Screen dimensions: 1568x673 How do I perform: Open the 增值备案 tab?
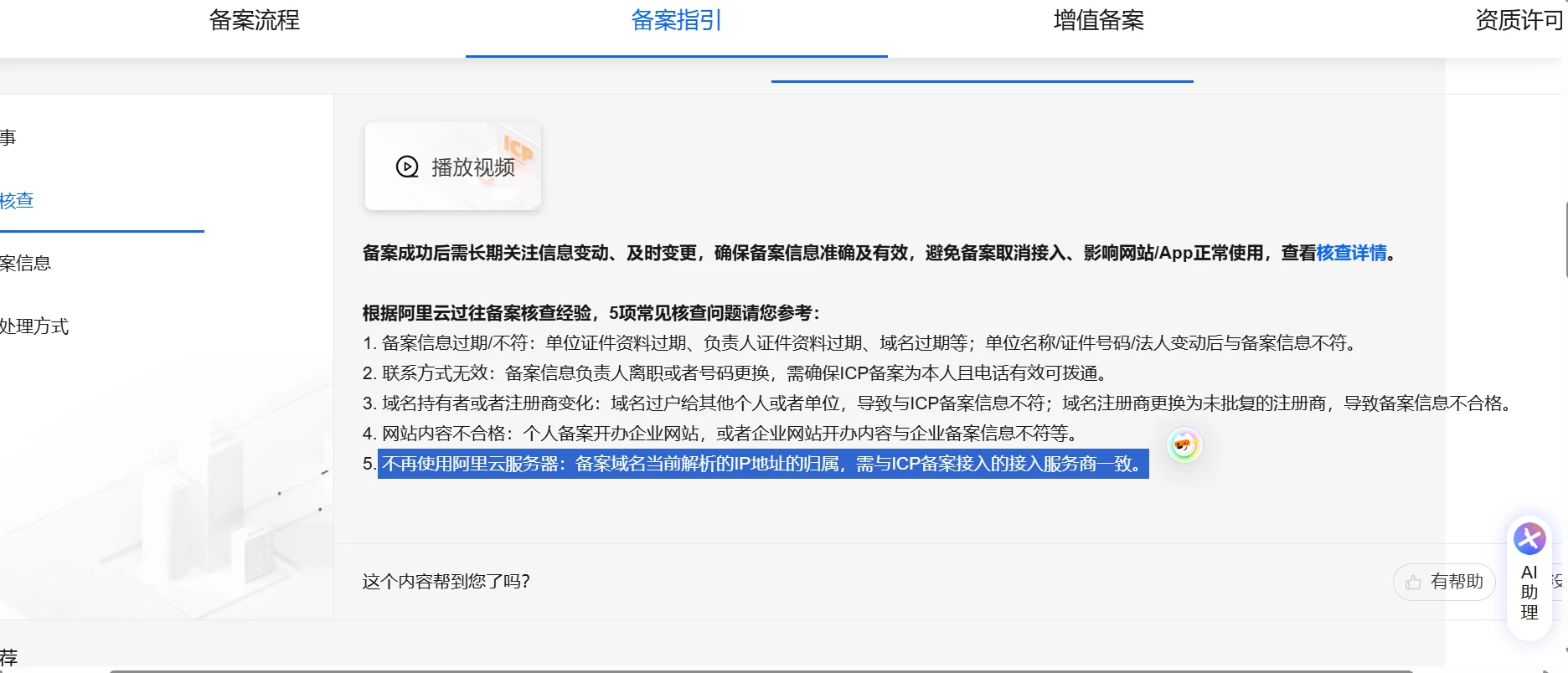coord(1098,20)
